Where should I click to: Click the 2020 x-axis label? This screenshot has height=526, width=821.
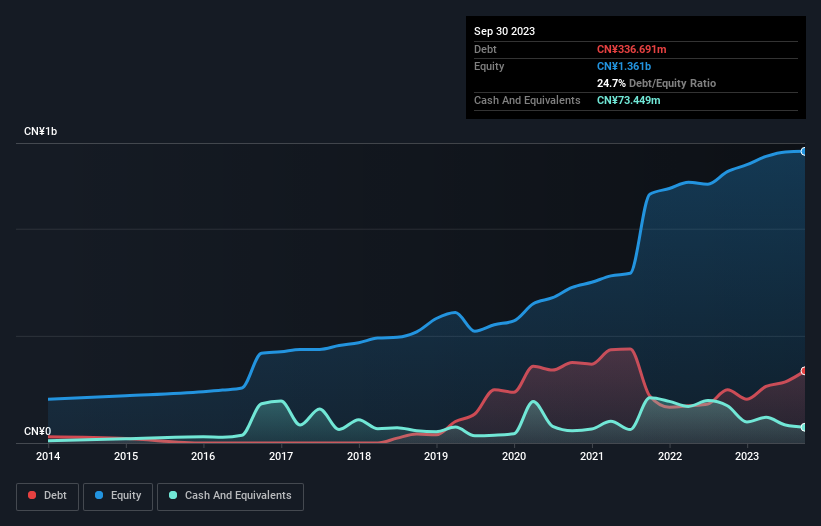(x=514, y=456)
